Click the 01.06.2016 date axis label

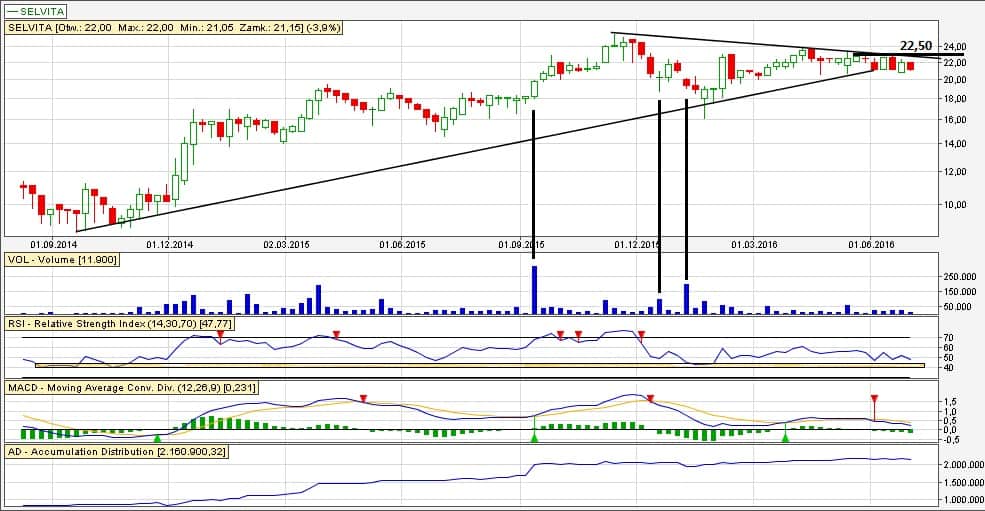tap(871, 243)
